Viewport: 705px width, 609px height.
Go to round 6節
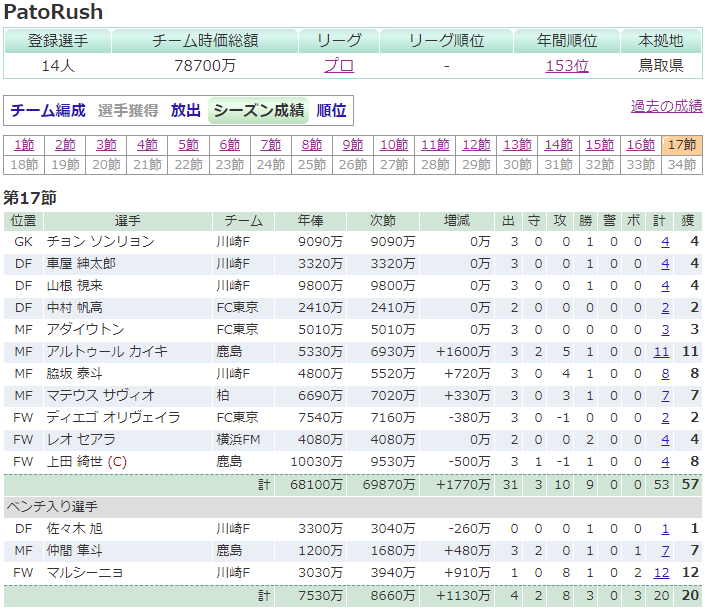tap(230, 145)
